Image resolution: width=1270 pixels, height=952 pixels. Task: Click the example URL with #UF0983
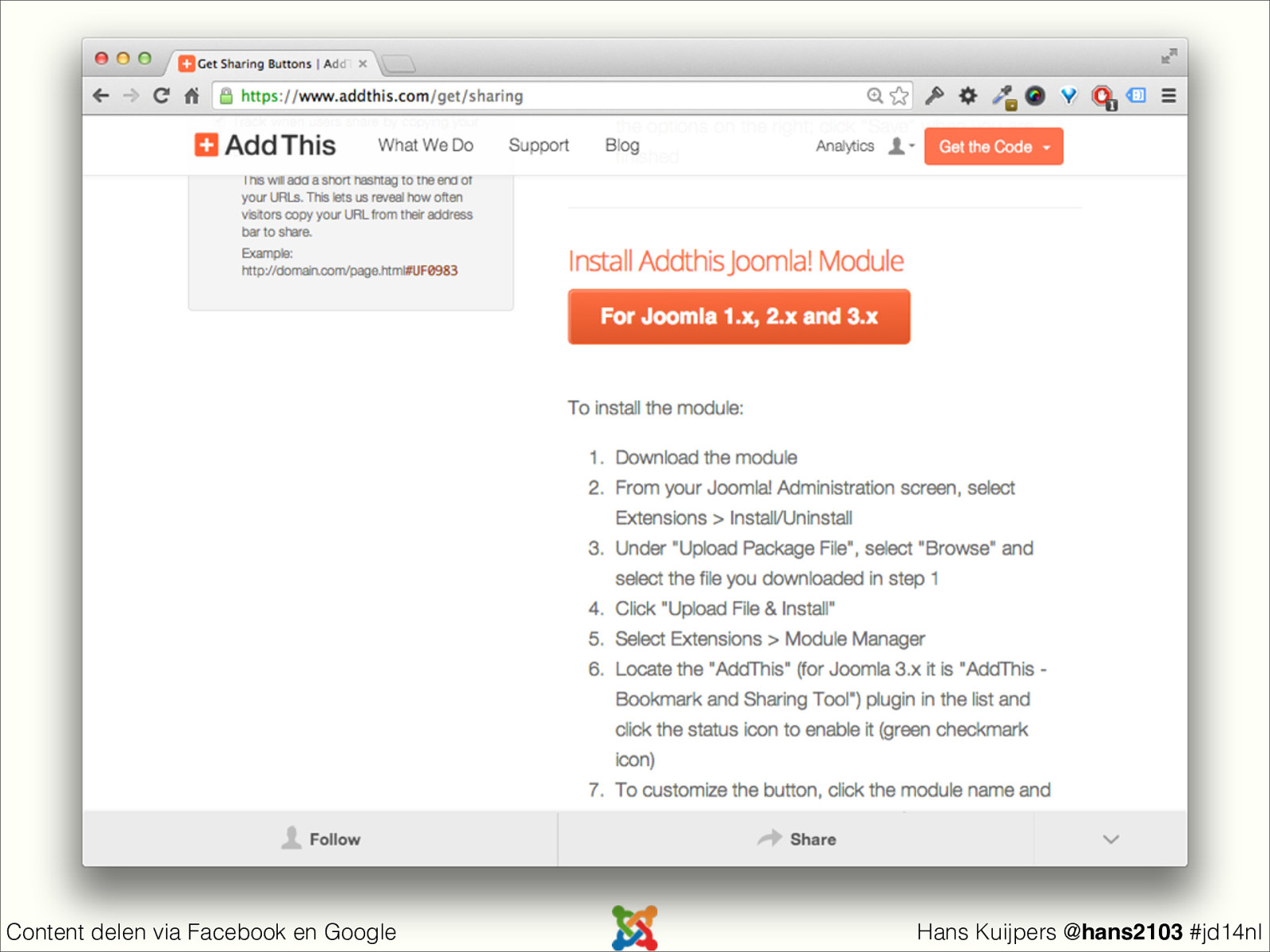pyautogui.click(x=350, y=271)
